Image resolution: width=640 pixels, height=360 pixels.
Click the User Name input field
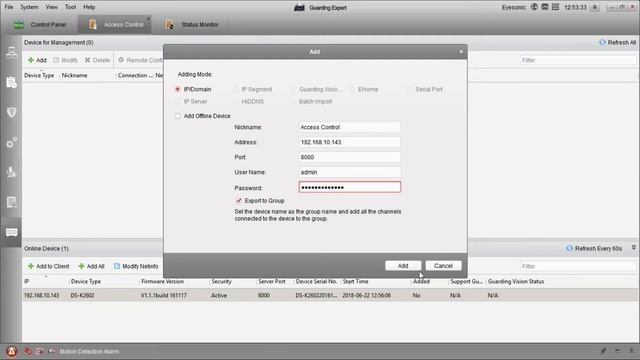[x=349, y=172]
